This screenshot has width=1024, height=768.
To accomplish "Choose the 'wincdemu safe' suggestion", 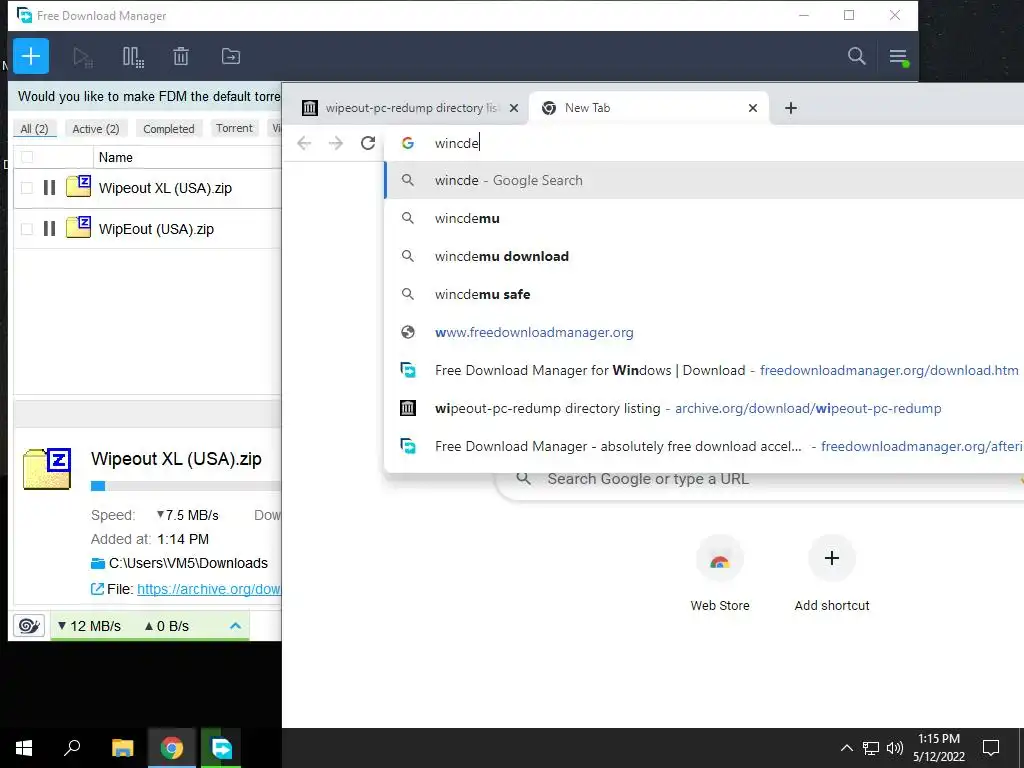I will click(x=704, y=294).
